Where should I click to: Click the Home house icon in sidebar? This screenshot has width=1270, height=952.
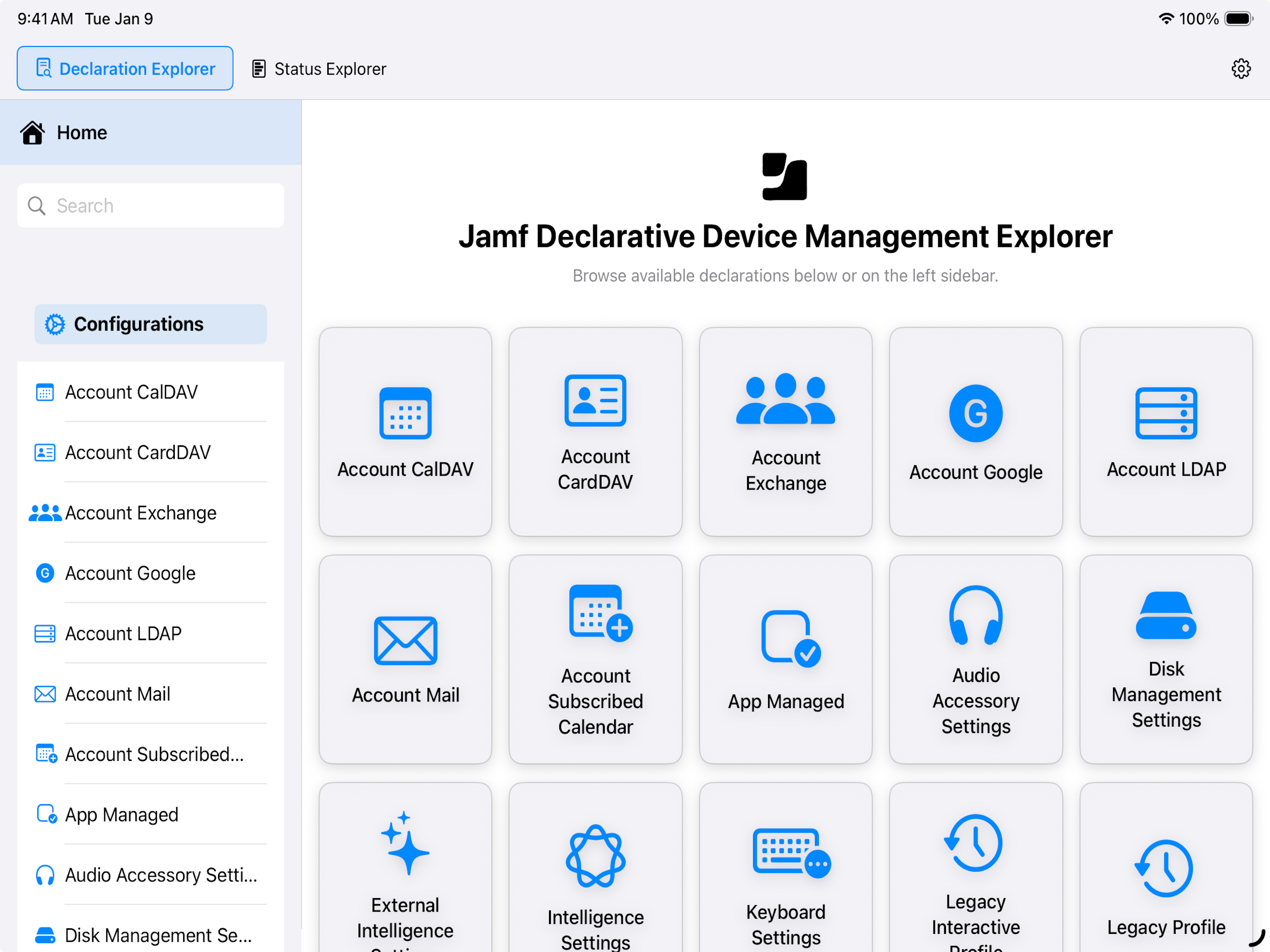click(33, 132)
